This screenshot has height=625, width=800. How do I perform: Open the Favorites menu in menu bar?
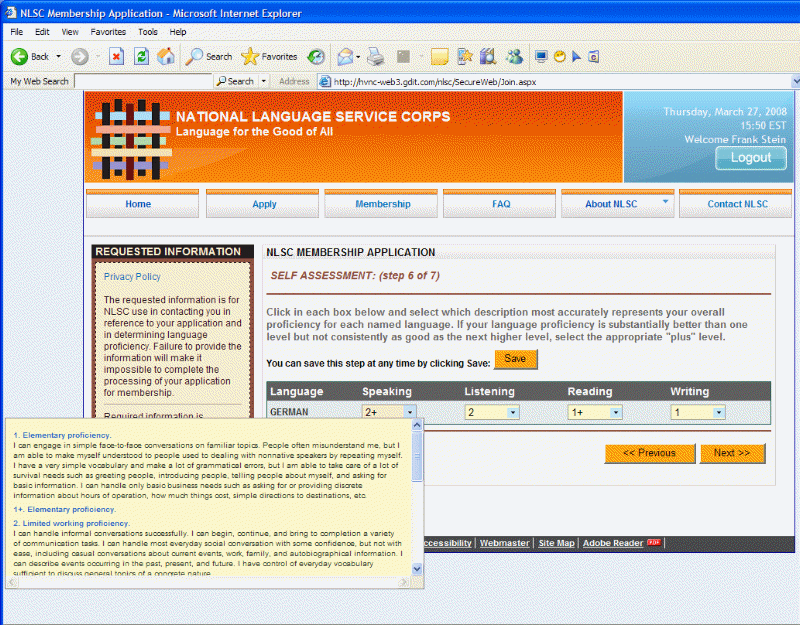click(108, 32)
